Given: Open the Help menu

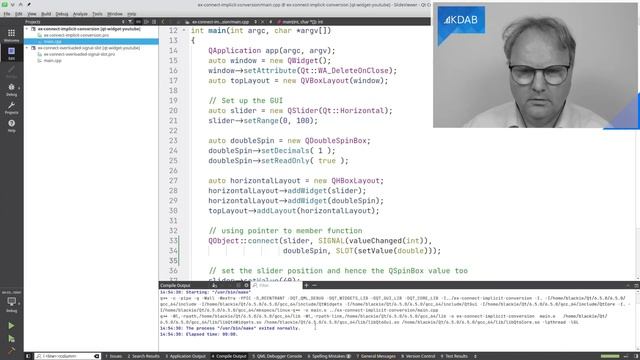Looking at the screenshot, I should [x=131, y=14].
